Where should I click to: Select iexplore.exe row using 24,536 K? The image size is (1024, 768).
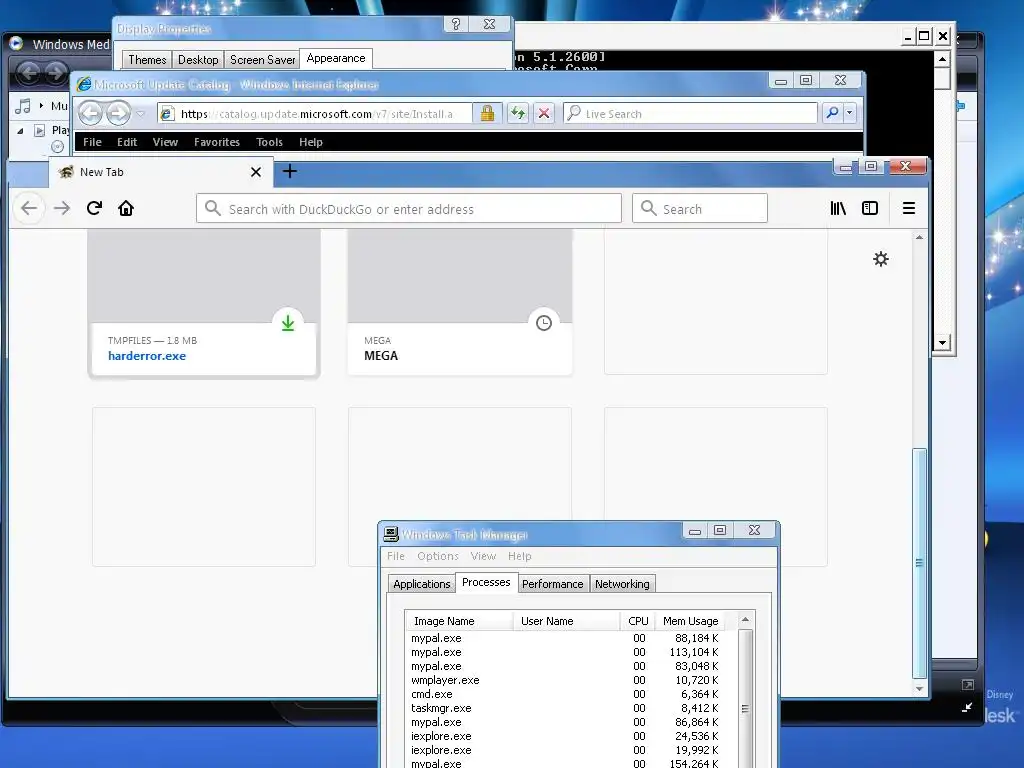565,736
